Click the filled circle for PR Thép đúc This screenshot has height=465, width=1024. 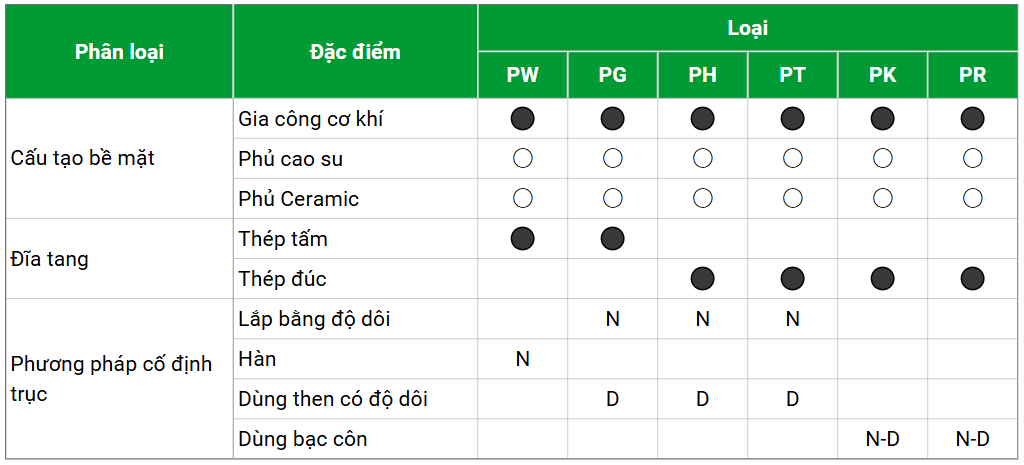[972, 279]
